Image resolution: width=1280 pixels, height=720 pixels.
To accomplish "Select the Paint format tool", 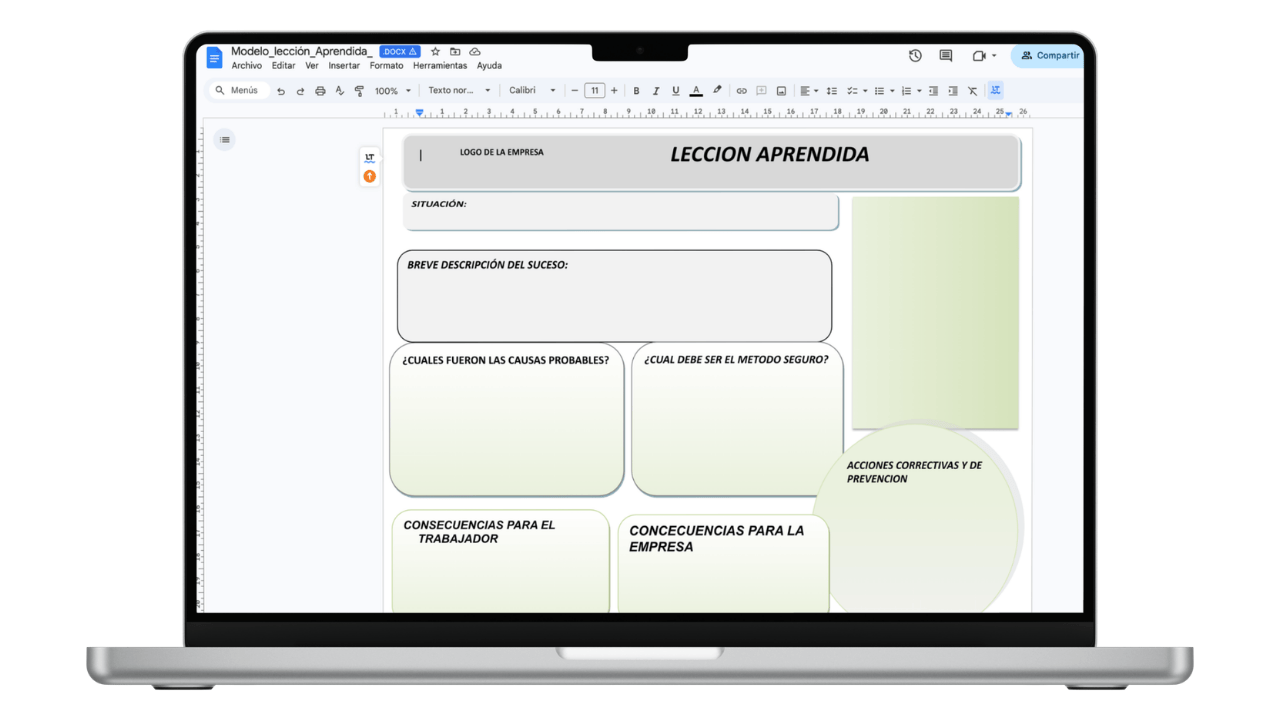I will 359,90.
